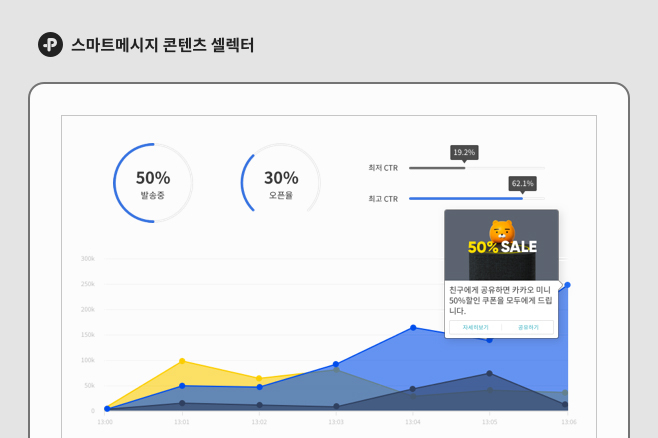Click the 19.2% tooltip on 최저 CTR
The width and height of the screenshot is (658, 438).
[464, 153]
